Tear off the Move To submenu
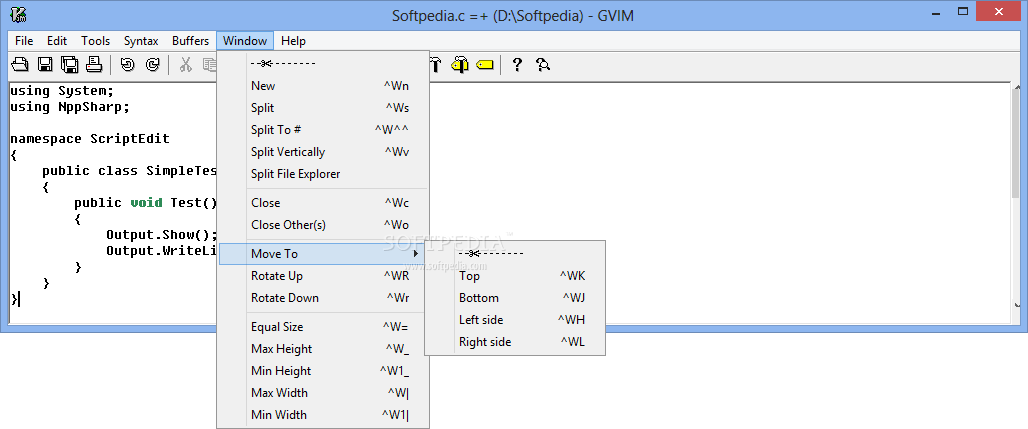The height and width of the screenshot is (429, 1028). (515, 253)
